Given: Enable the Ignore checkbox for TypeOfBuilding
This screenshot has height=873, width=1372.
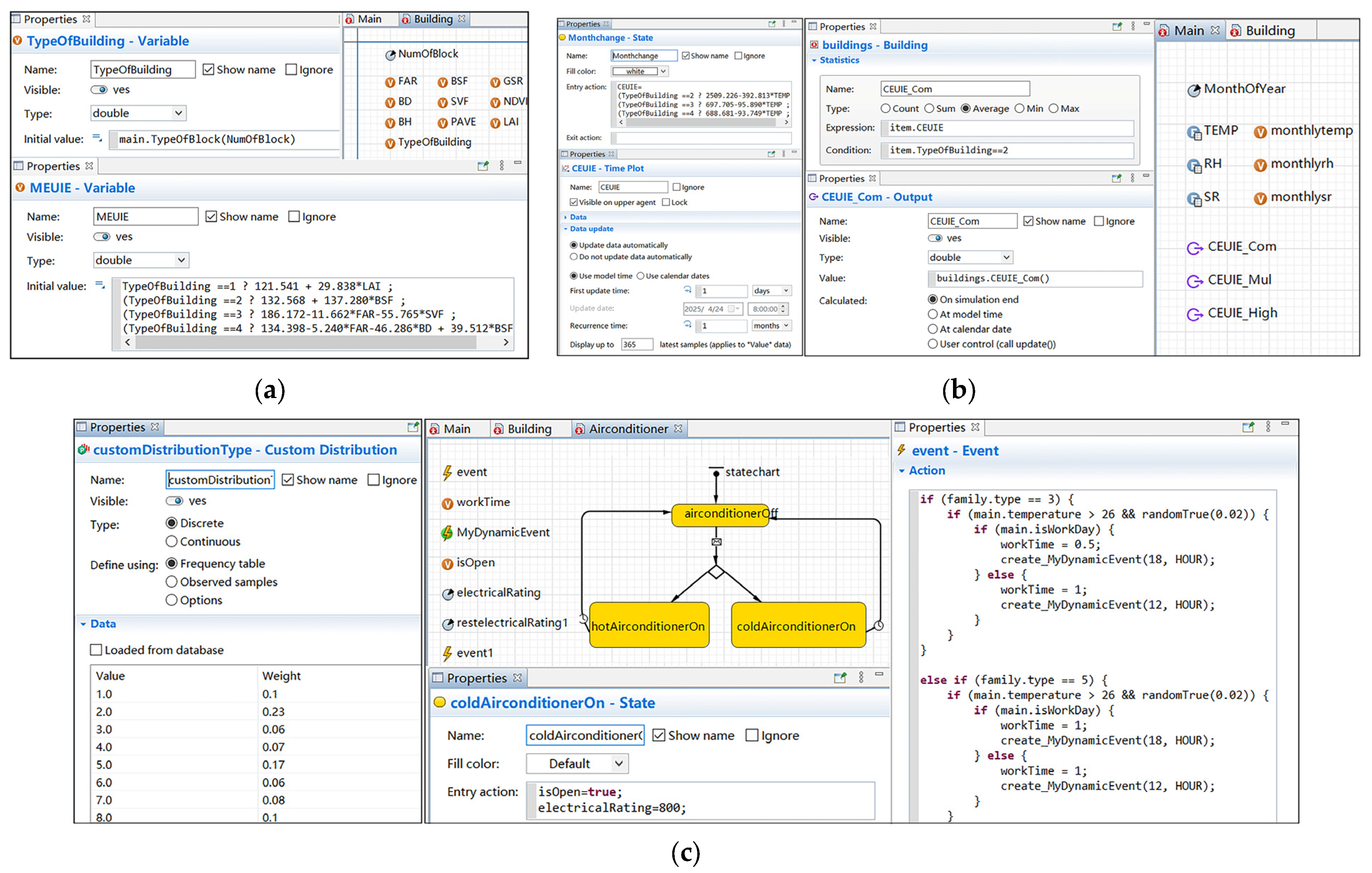Looking at the screenshot, I should [291, 70].
